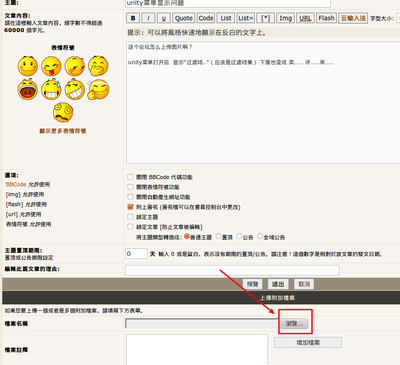Insert the smiling face emoticon
The height and width of the screenshot is (365, 400).
(28, 66)
